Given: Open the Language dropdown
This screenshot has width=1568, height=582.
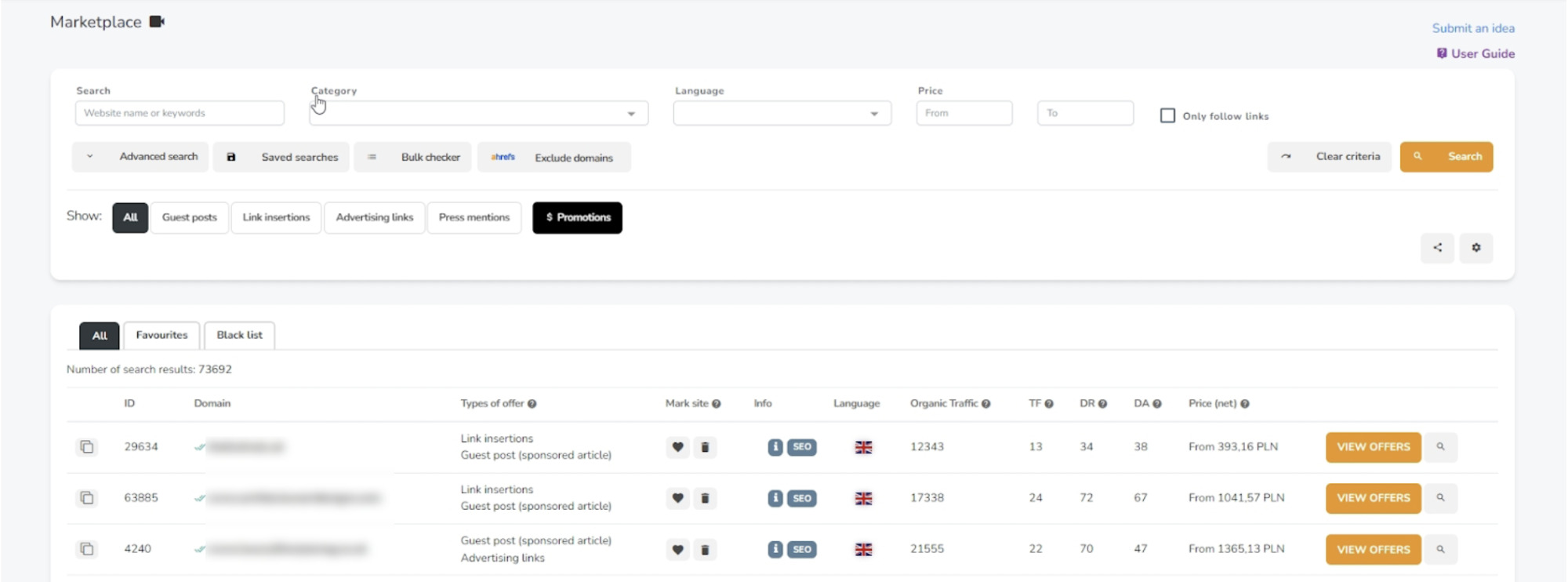Looking at the screenshot, I should pyautogui.click(x=782, y=114).
